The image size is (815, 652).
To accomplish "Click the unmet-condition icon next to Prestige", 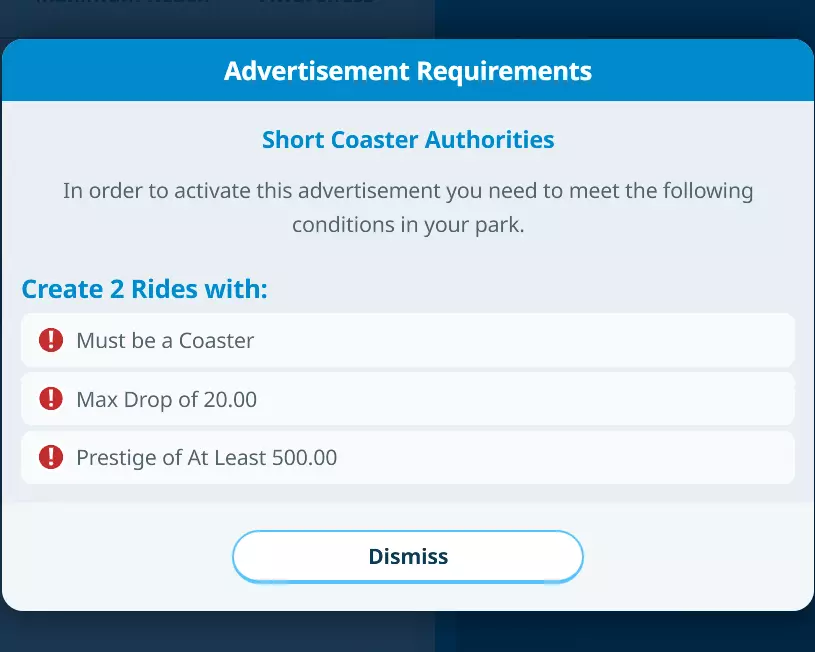I will pos(51,458).
